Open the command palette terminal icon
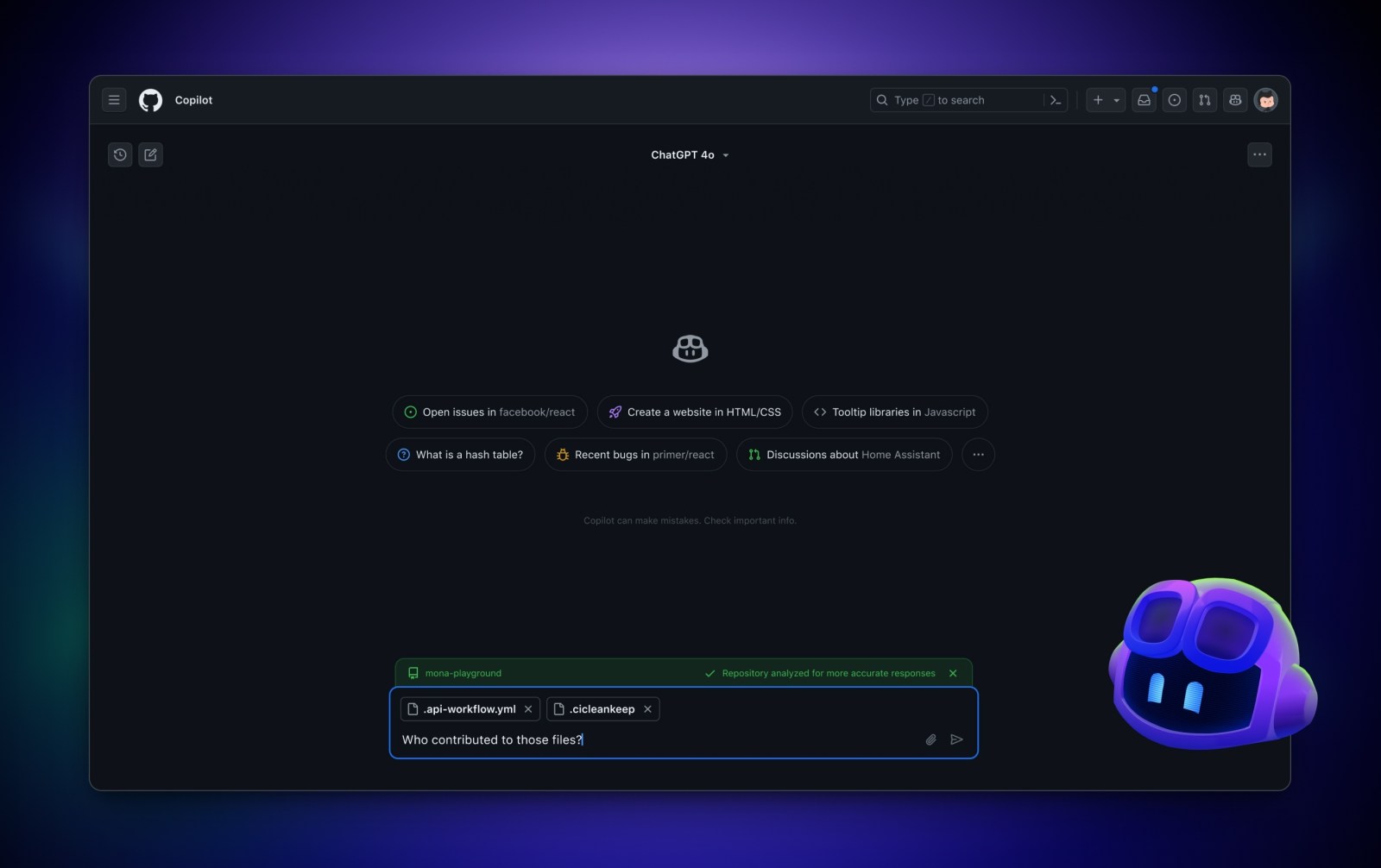Viewport: 1381px width, 868px height. (1056, 99)
